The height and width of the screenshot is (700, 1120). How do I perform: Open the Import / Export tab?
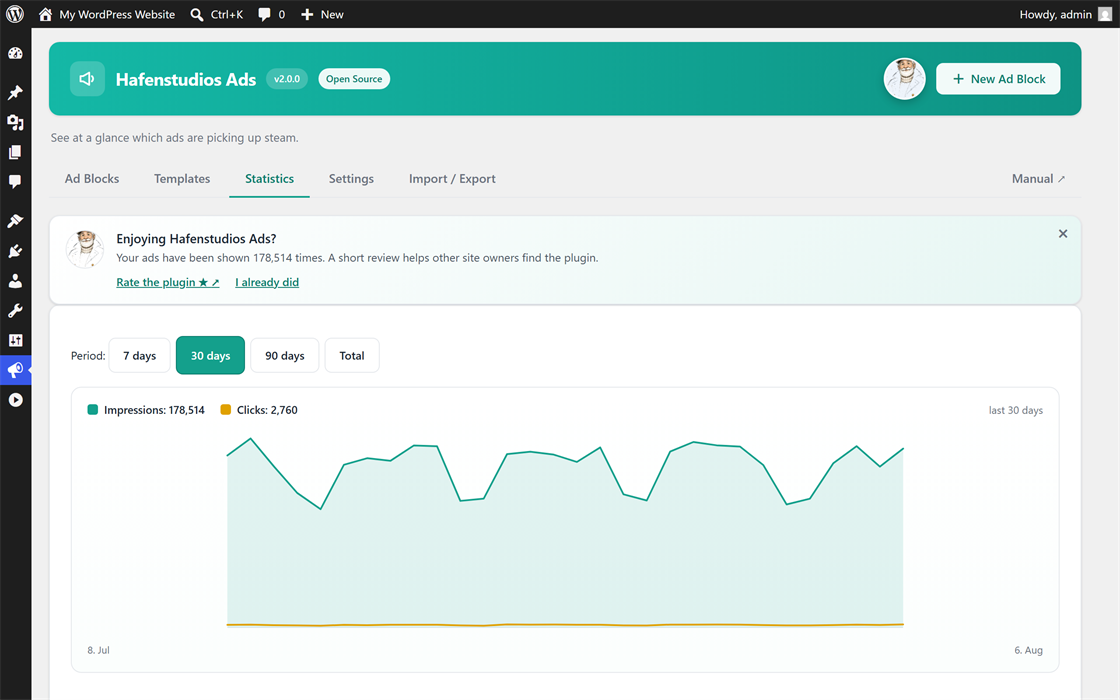click(x=452, y=179)
